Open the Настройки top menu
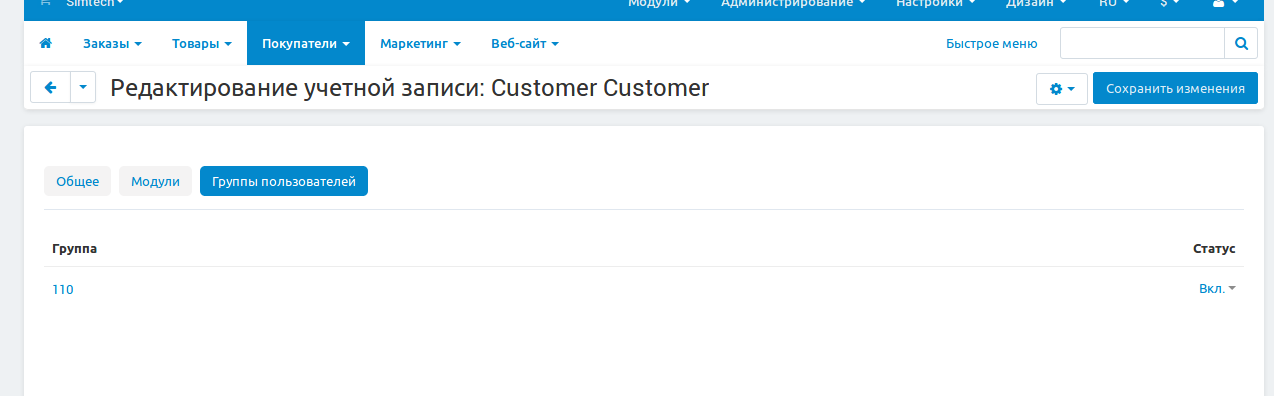The width and height of the screenshot is (1274, 396). coord(936,4)
